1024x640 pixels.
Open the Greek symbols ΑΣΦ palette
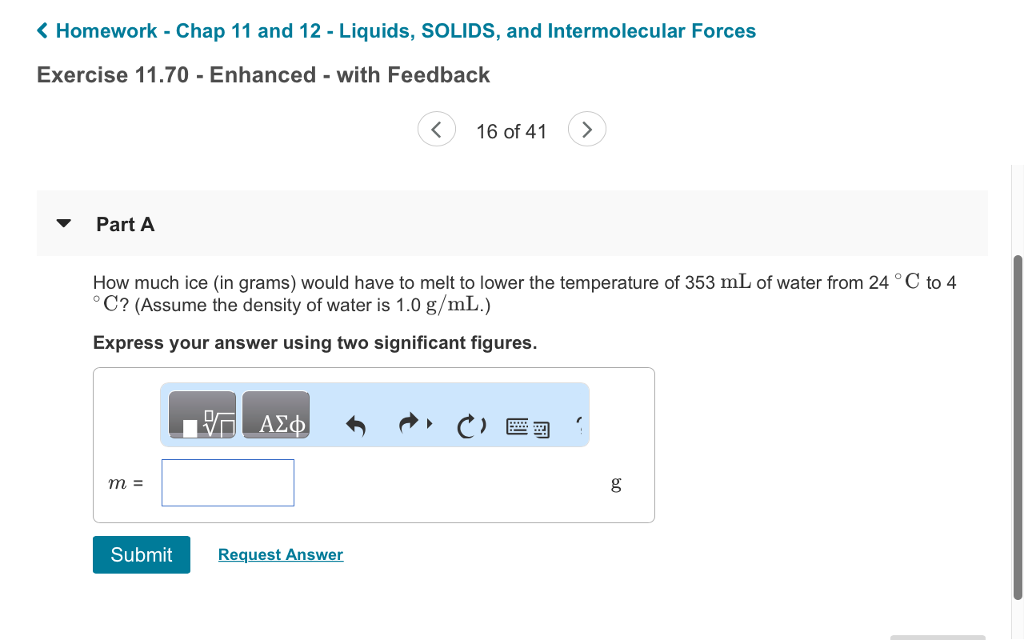pyautogui.click(x=274, y=415)
